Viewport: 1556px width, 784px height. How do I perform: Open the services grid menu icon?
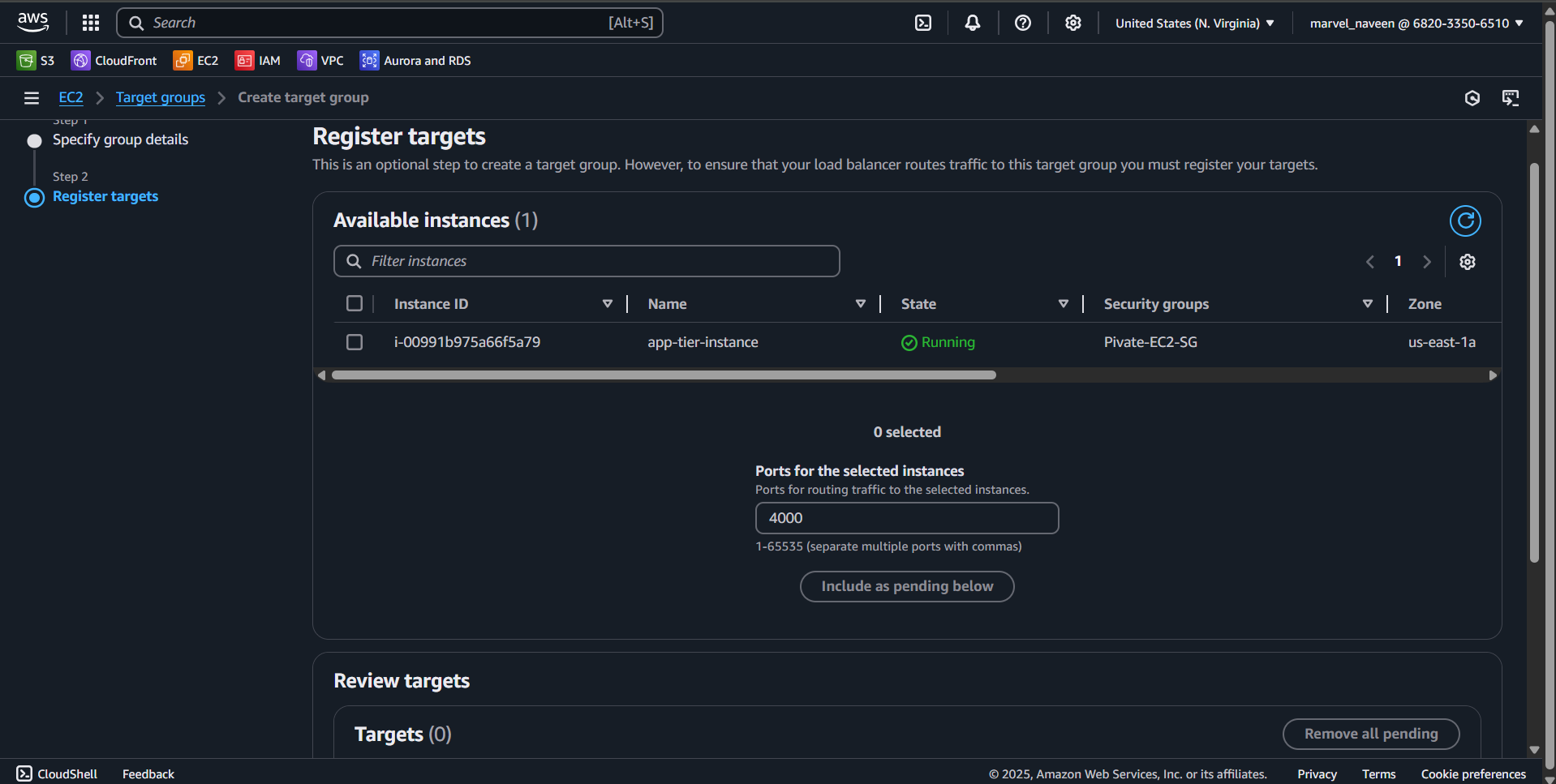[91, 23]
